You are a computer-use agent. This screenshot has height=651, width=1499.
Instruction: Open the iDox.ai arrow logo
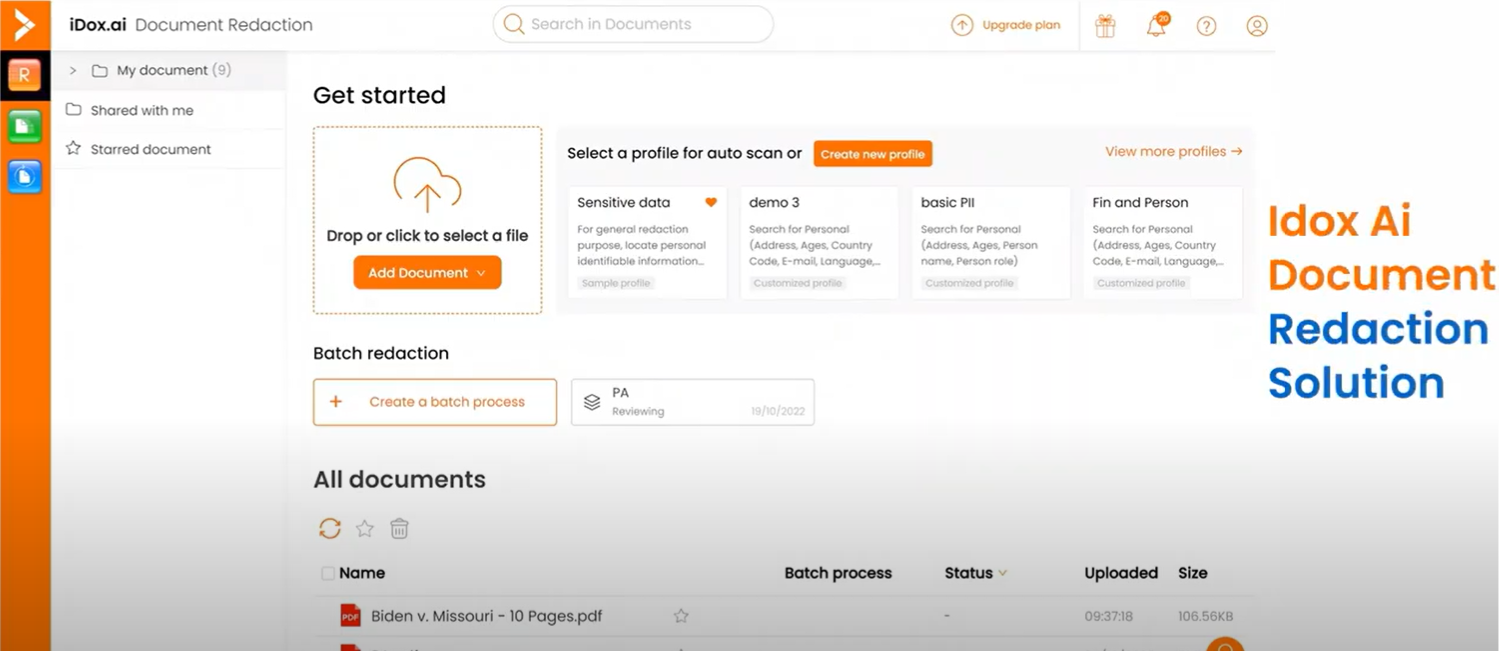[24, 25]
